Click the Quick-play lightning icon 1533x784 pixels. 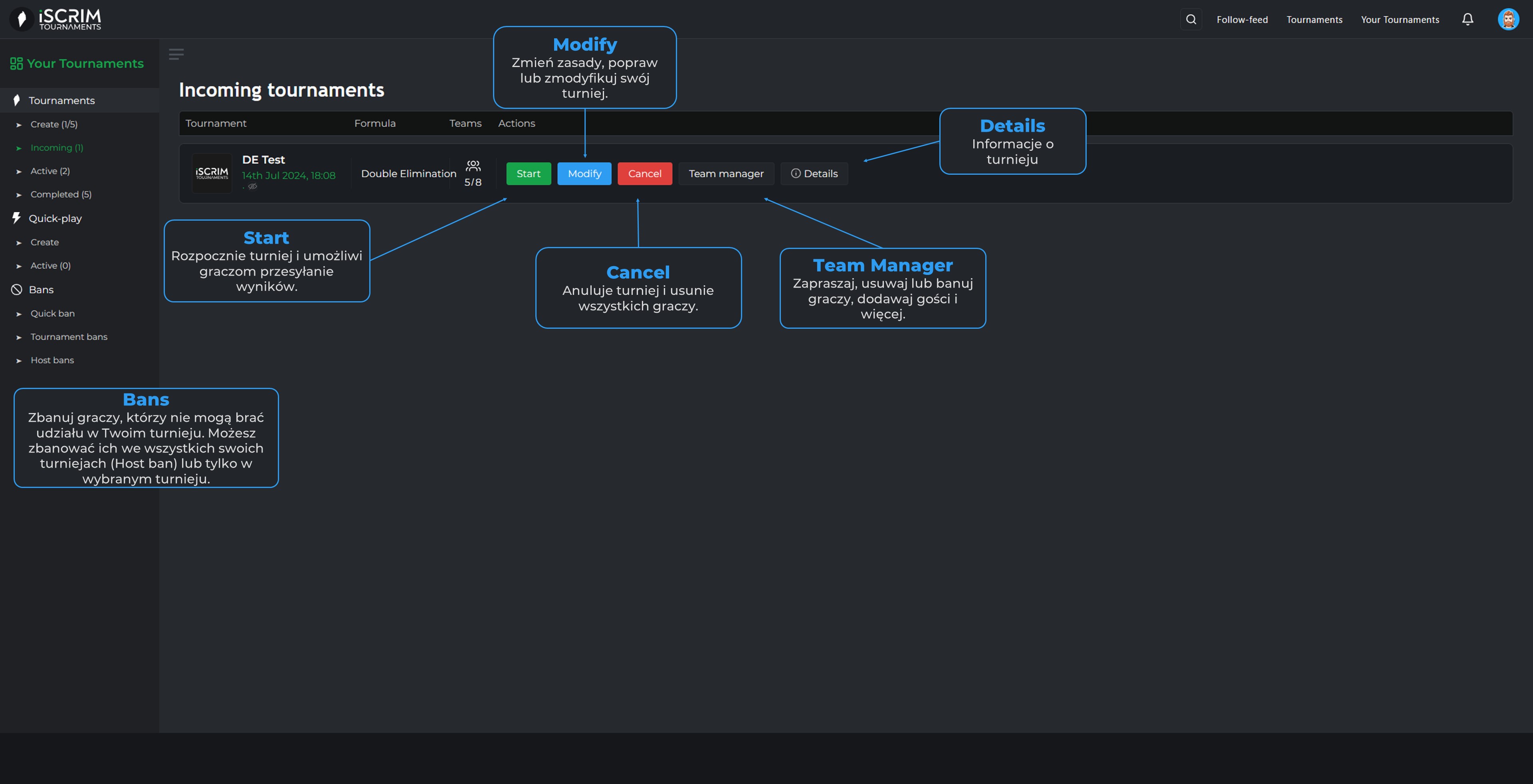17,218
